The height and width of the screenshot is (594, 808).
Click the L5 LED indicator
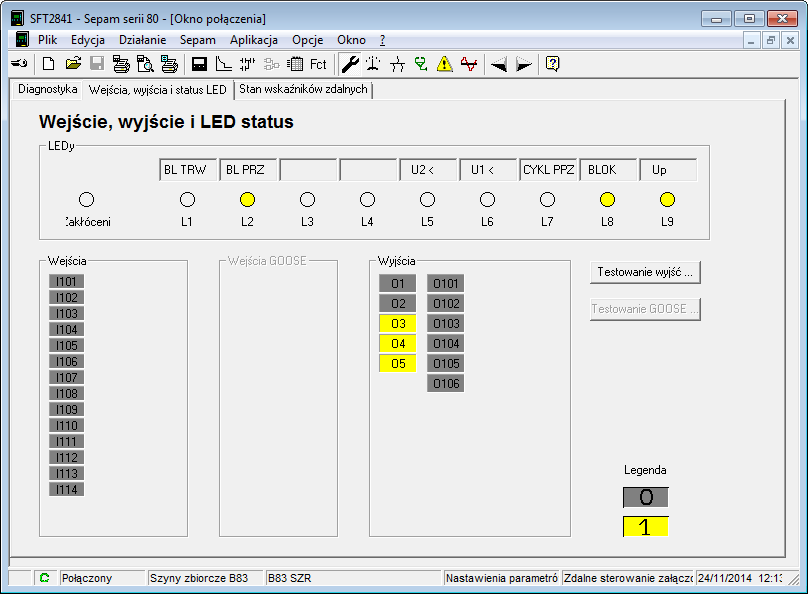pos(428,199)
